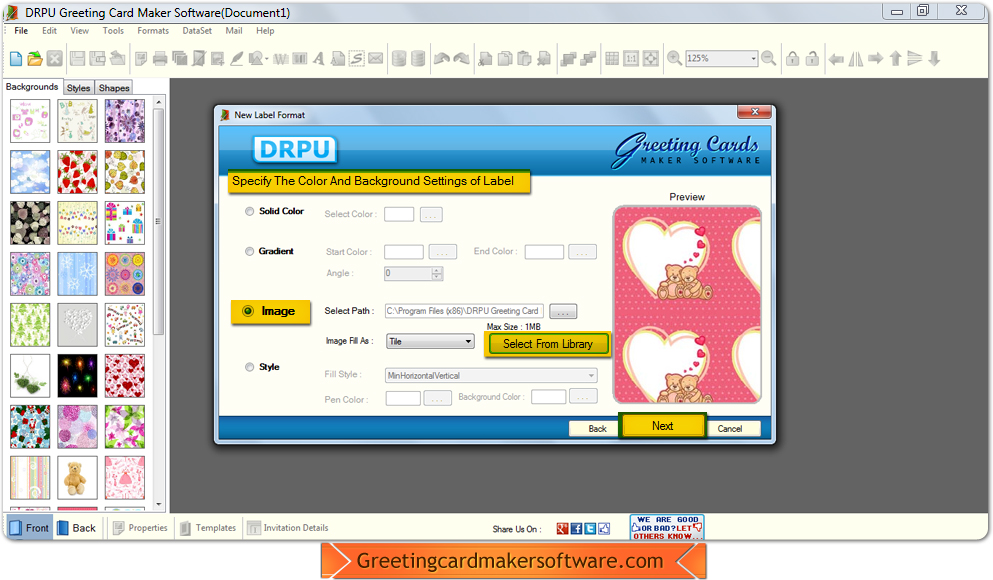Click the down arrow toolbar icon
Screen dimensions: 993x580
934,59
